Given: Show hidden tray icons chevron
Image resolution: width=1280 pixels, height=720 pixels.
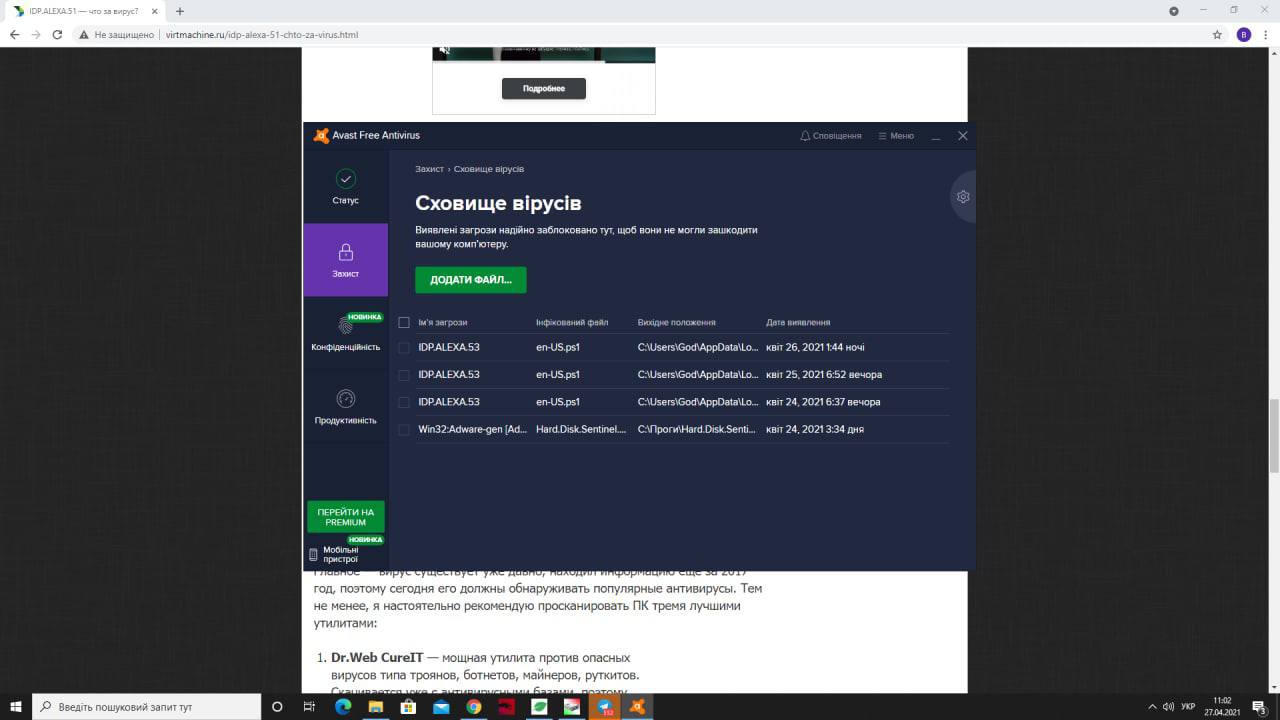Looking at the screenshot, I should (1152, 707).
